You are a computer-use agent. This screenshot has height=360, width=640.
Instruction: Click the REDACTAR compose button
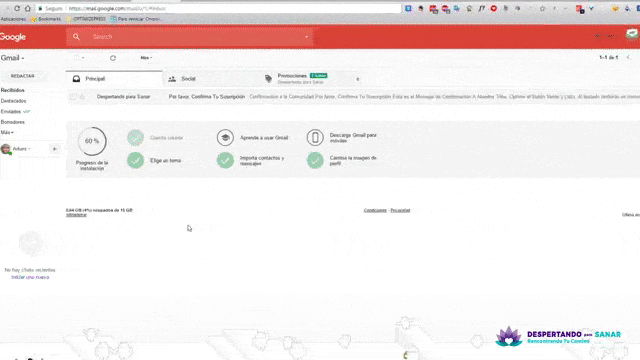click(22, 76)
